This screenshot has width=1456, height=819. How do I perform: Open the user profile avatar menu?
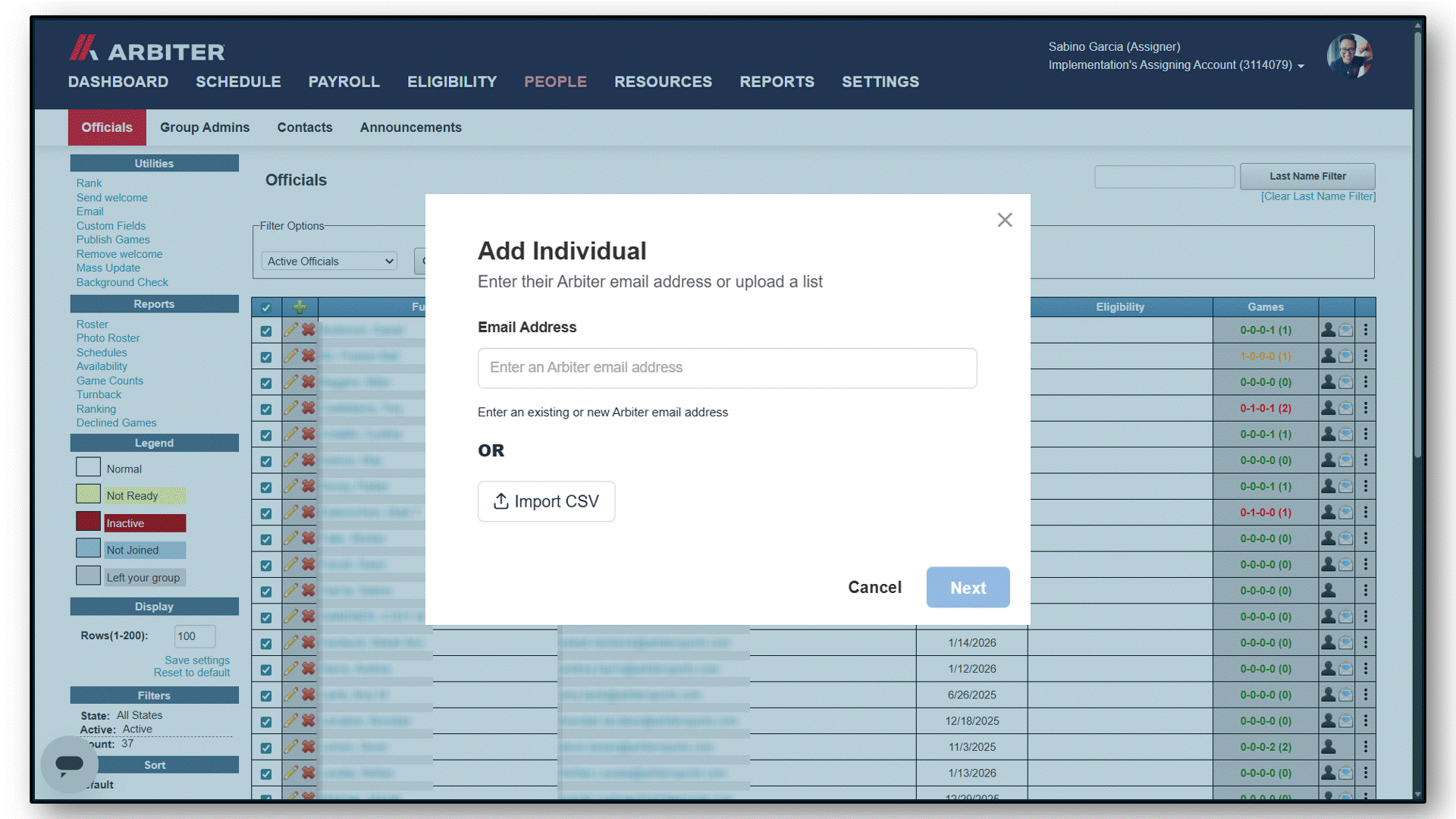coord(1349,55)
